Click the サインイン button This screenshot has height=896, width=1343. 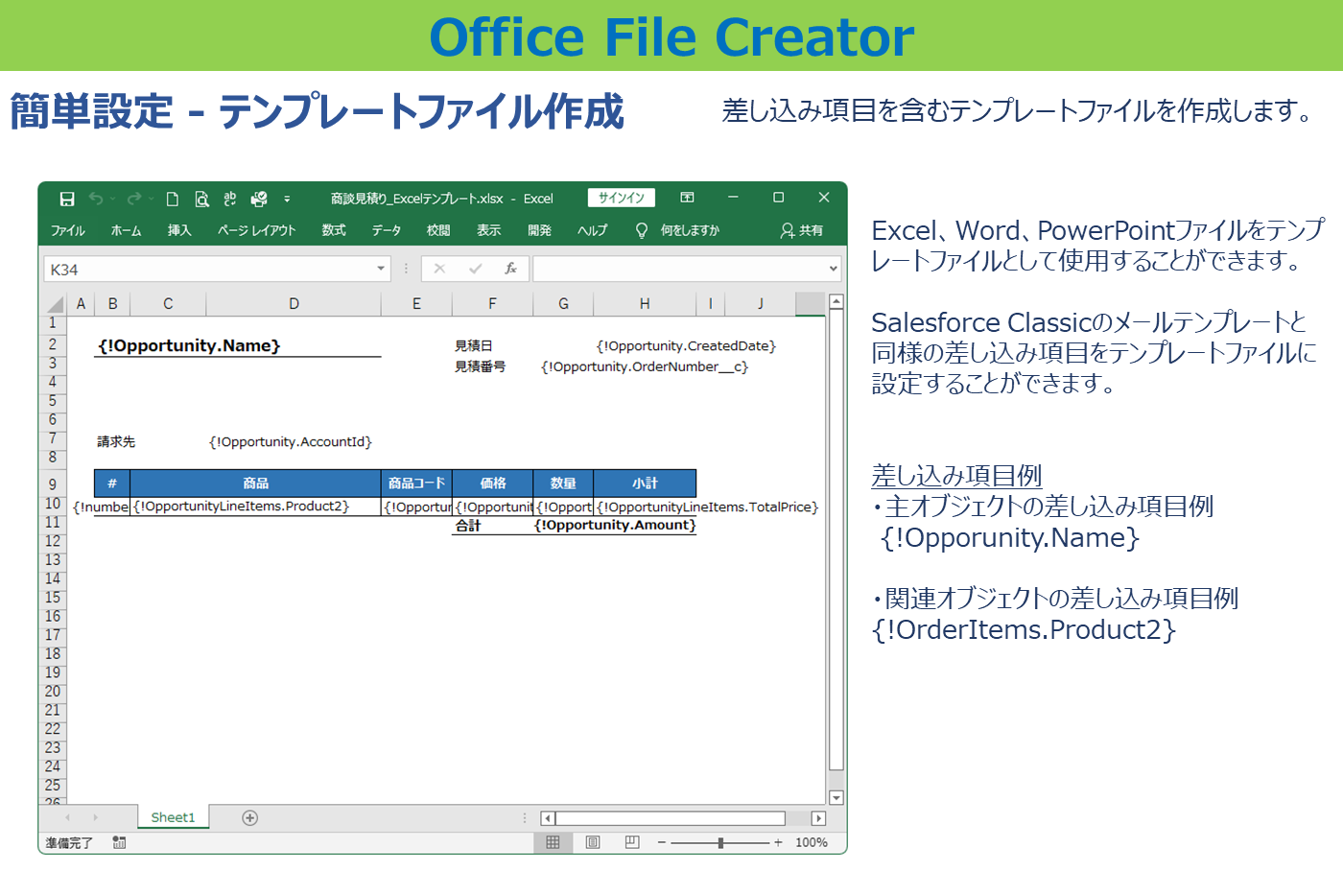622,198
